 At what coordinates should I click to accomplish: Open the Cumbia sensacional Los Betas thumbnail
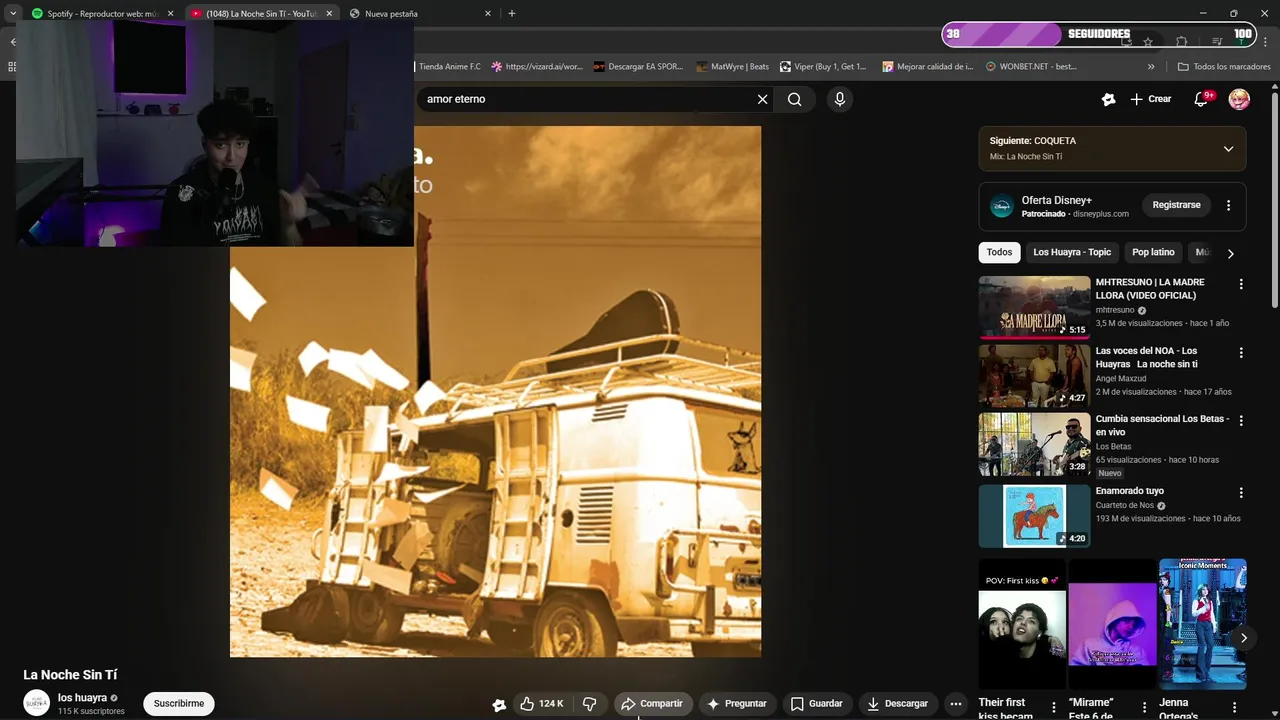(1034, 445)
